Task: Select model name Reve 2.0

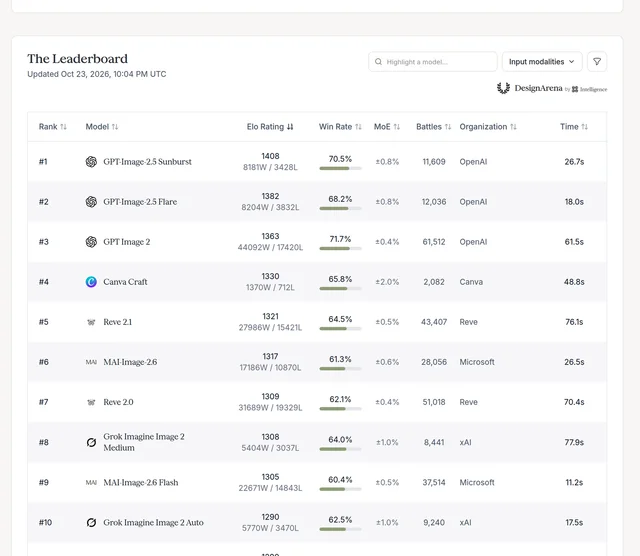Action: (x=118, y=402)
